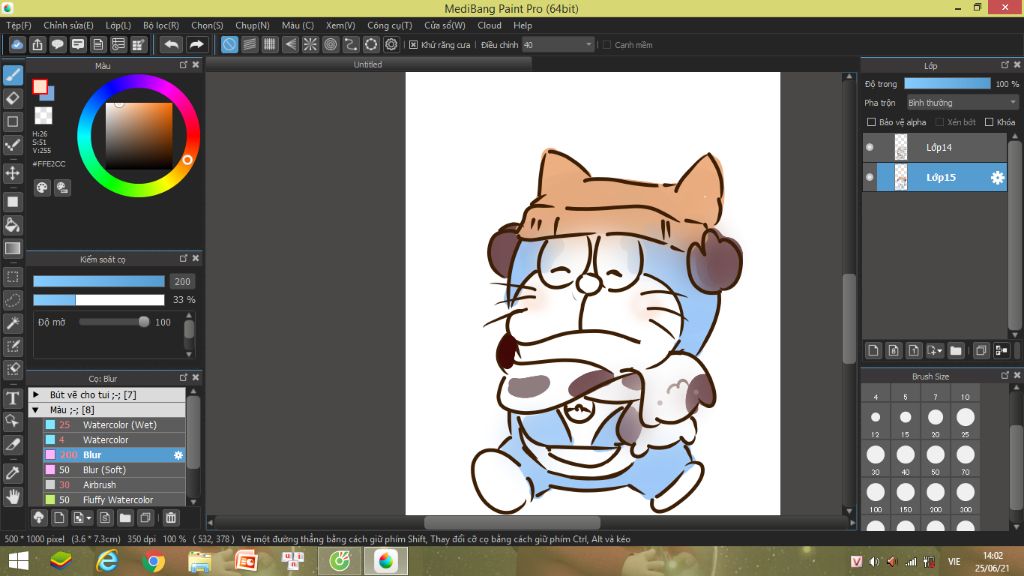Toggle the Khử răng cưa checkbox
Image resolution: width=1024 pixels, height=576 pixels.
point(413,45)
